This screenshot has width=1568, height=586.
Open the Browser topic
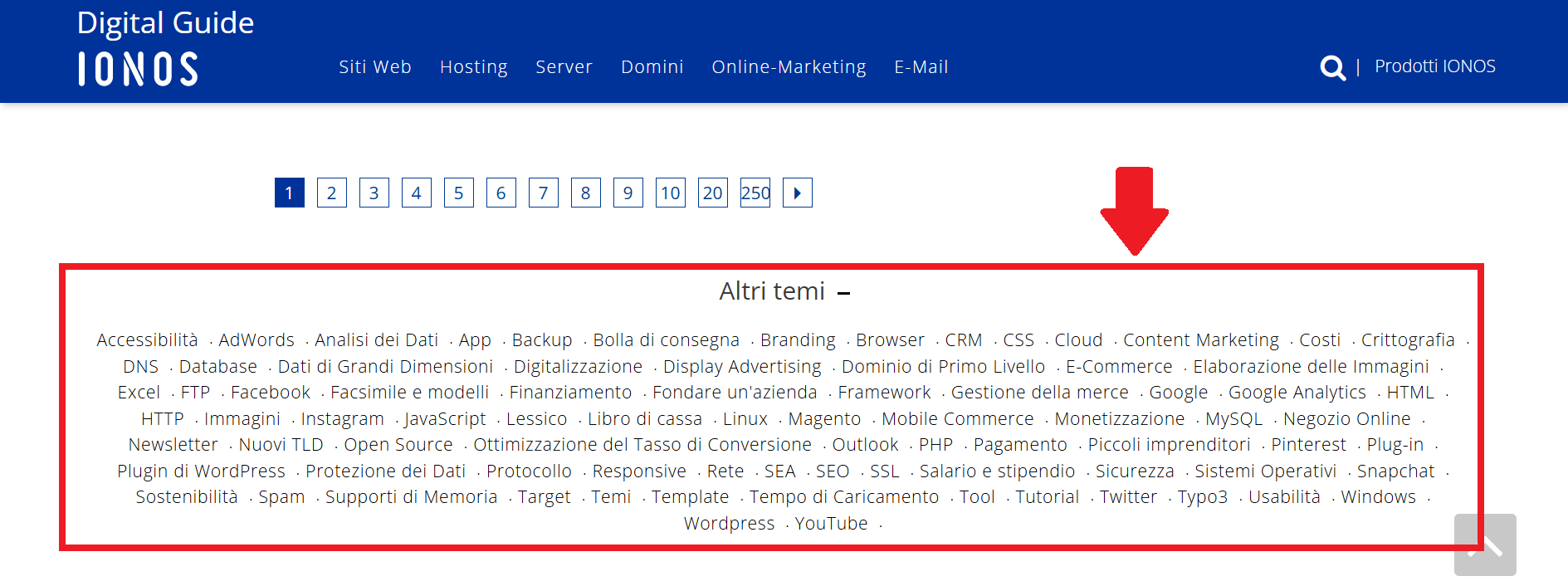point(890,339)
